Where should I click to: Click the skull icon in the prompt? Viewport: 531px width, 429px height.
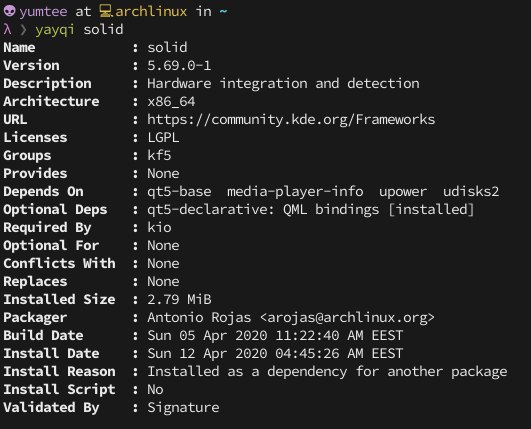point(9,11)
